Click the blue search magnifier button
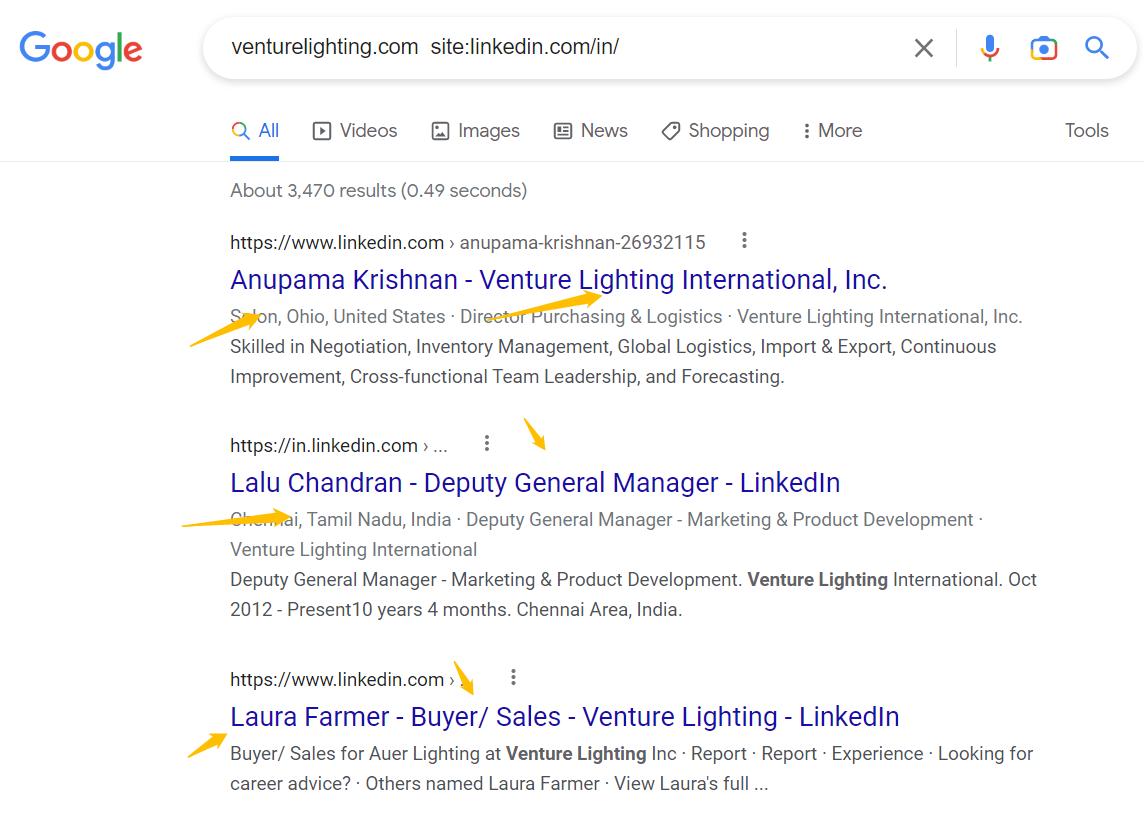The image size is (1144, 816). coord(1097,48)
